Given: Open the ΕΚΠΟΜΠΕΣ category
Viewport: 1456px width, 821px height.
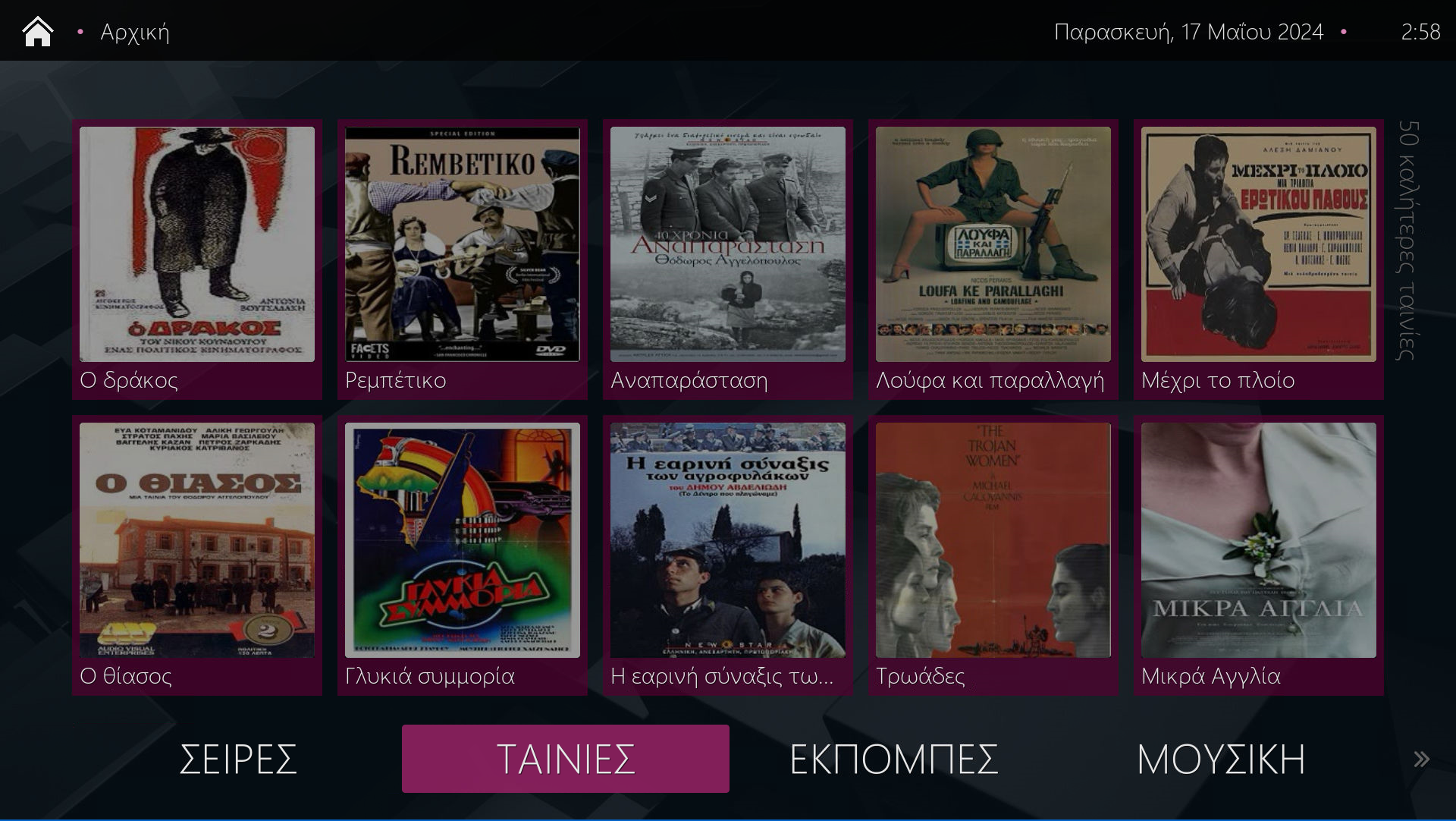Looking at the screenshot, I should [893, 759].
